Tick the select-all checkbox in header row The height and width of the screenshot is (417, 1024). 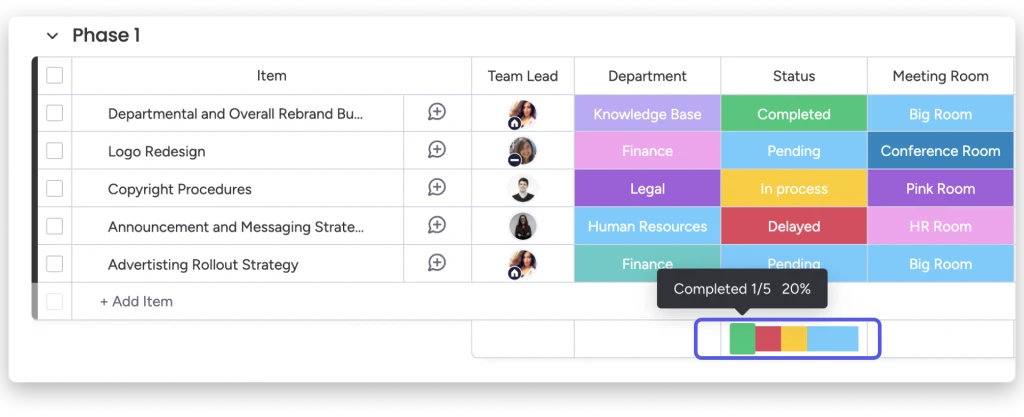point(55,76)
